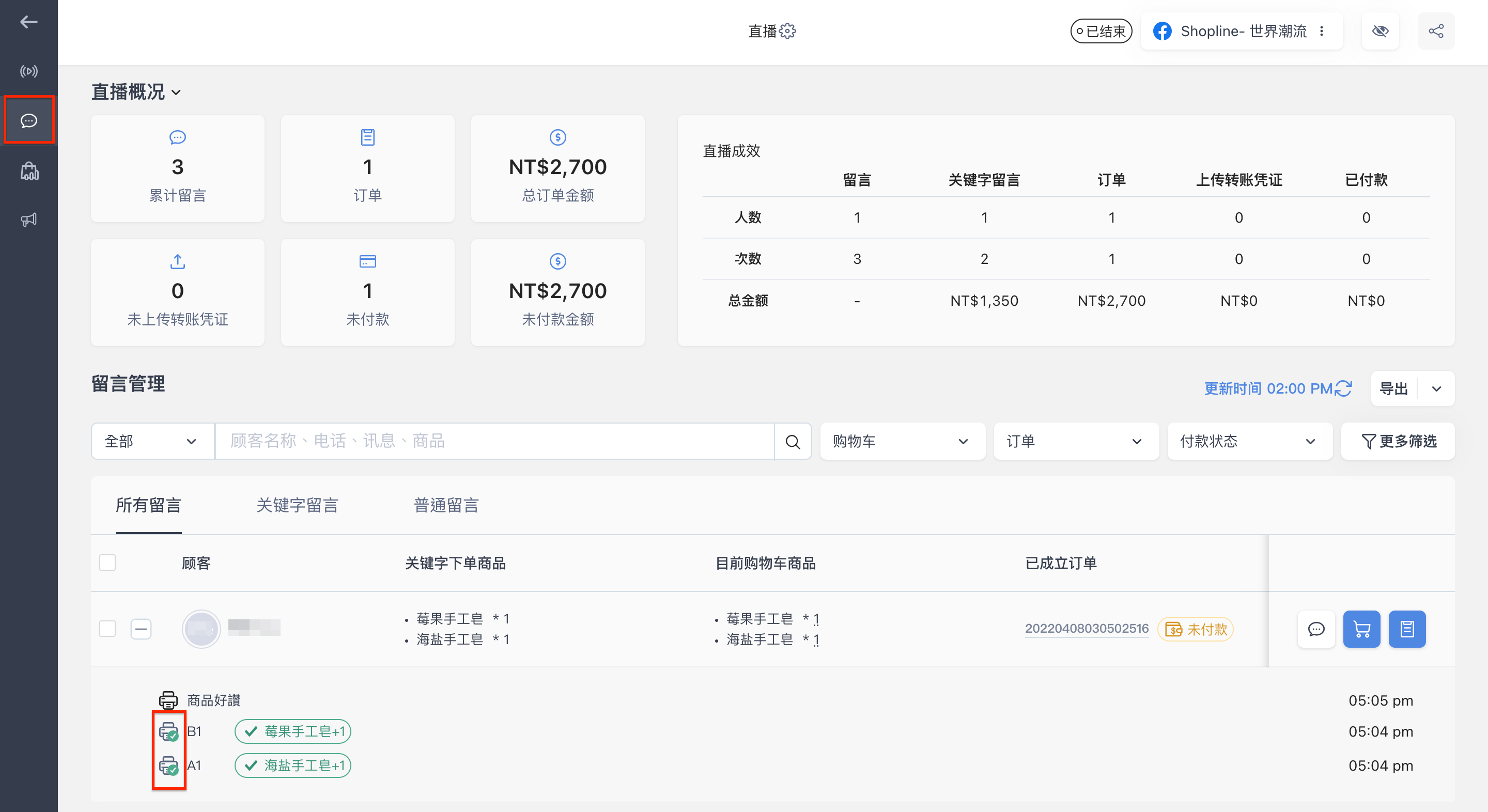Open the blue order document action button
This screenshot has width=1488, height=812.
click(x=1407, y=629)
